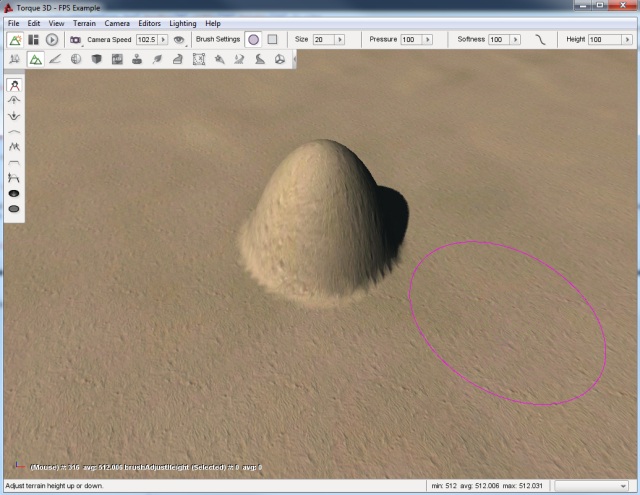
Task: Select the Paint Noise terrain tool
Action: 15,147
